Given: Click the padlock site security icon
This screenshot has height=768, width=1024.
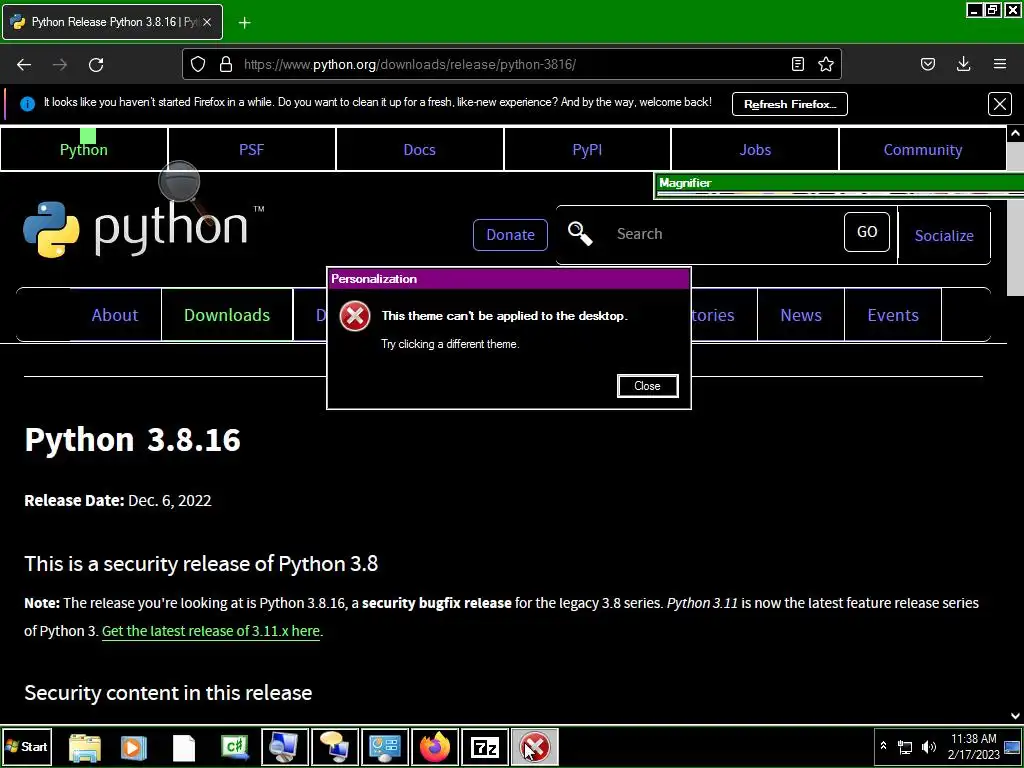Looking at the screenshot, I should tap(226, 64).
